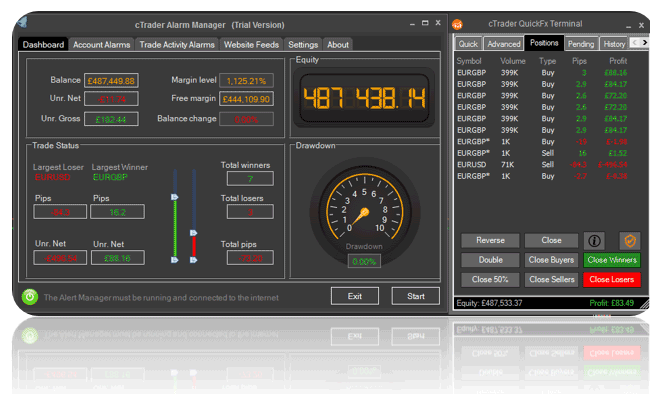Click the info icon in QuickFx Terminal
650x394 pixels.
click(594, 241)
